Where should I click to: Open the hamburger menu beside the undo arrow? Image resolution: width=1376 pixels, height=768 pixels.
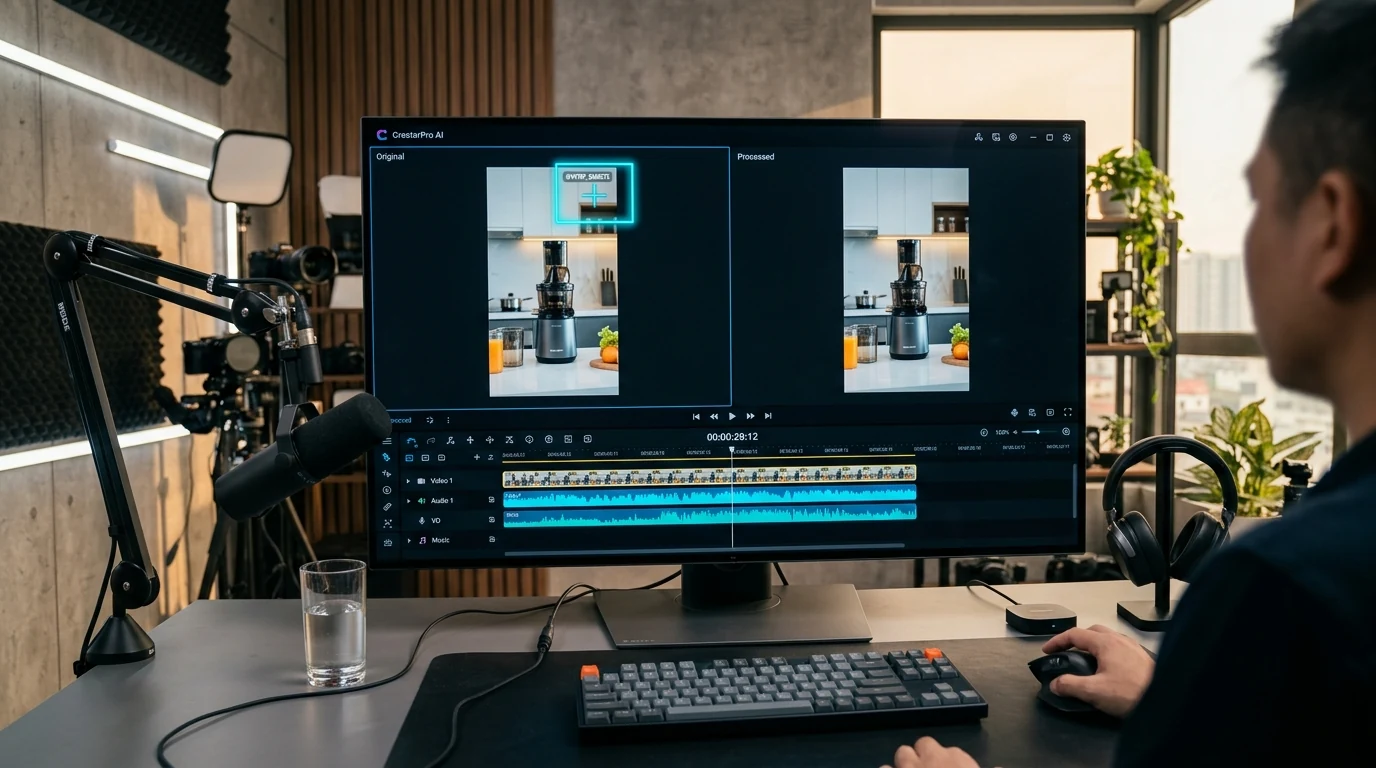[x=387, y=441]
